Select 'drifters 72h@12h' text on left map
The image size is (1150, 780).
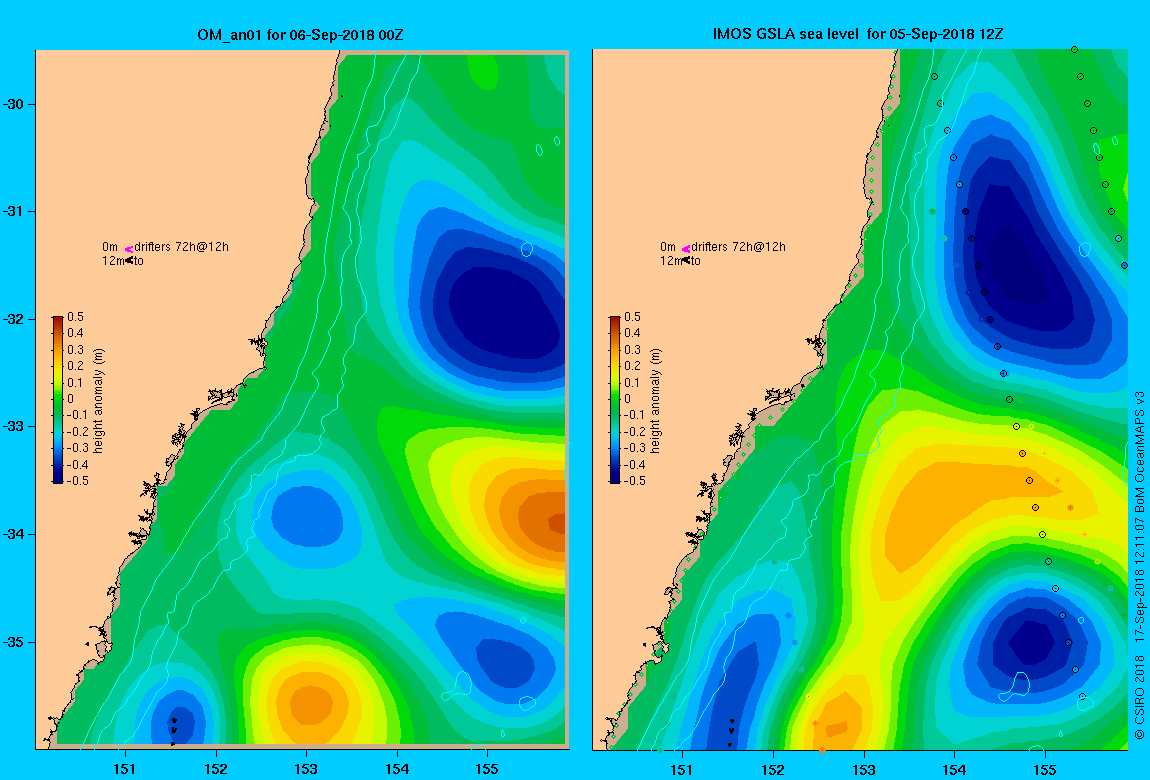pos(181,247)
